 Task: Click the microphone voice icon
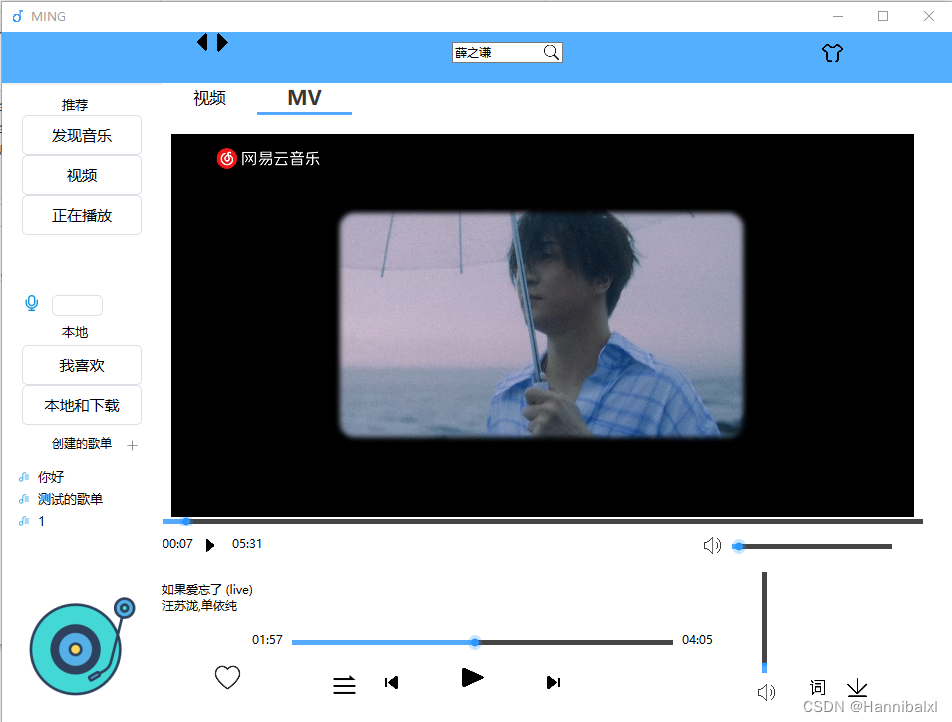coord(32,302)
